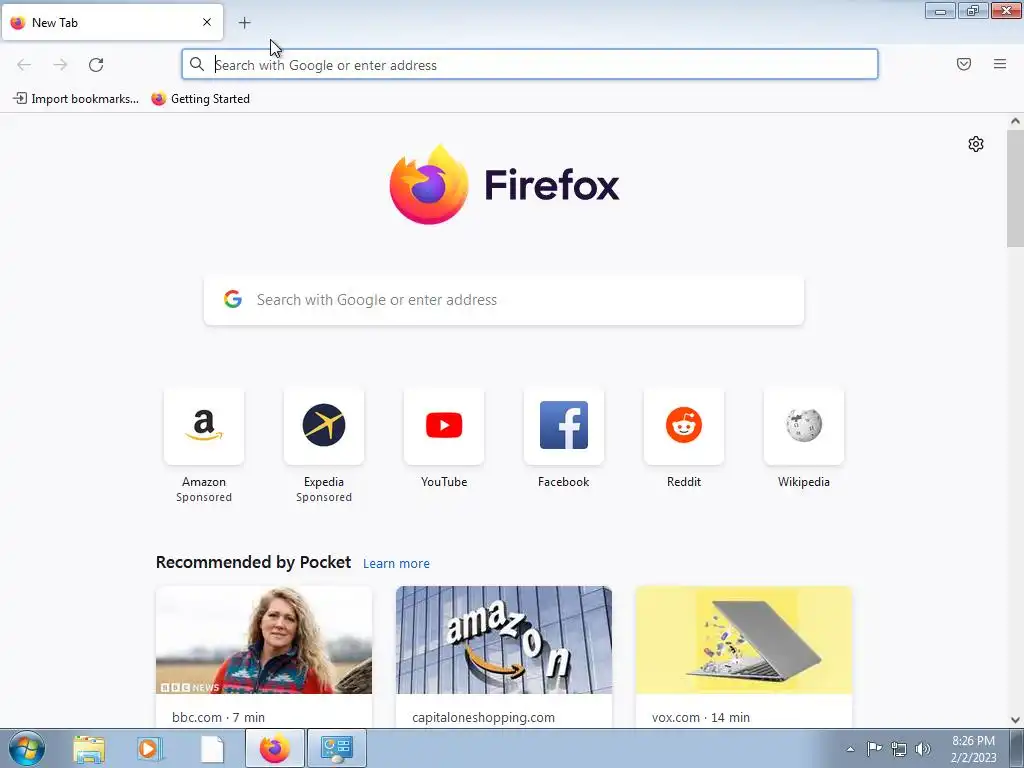Viewport: 1024px width, 768px height.
Task: Reload the current page
Action: tap(96, 65)
